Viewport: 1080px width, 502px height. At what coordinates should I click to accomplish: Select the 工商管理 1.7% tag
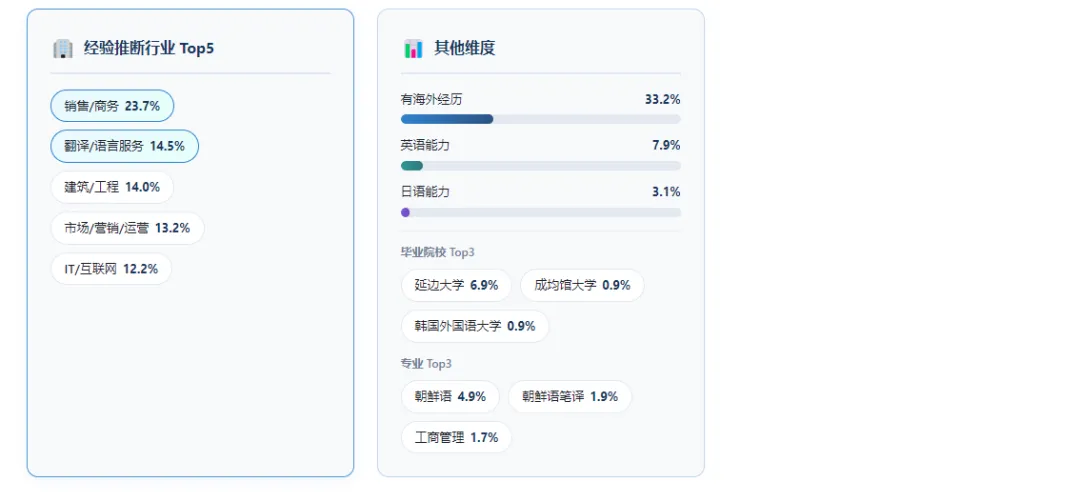point(456,437)
